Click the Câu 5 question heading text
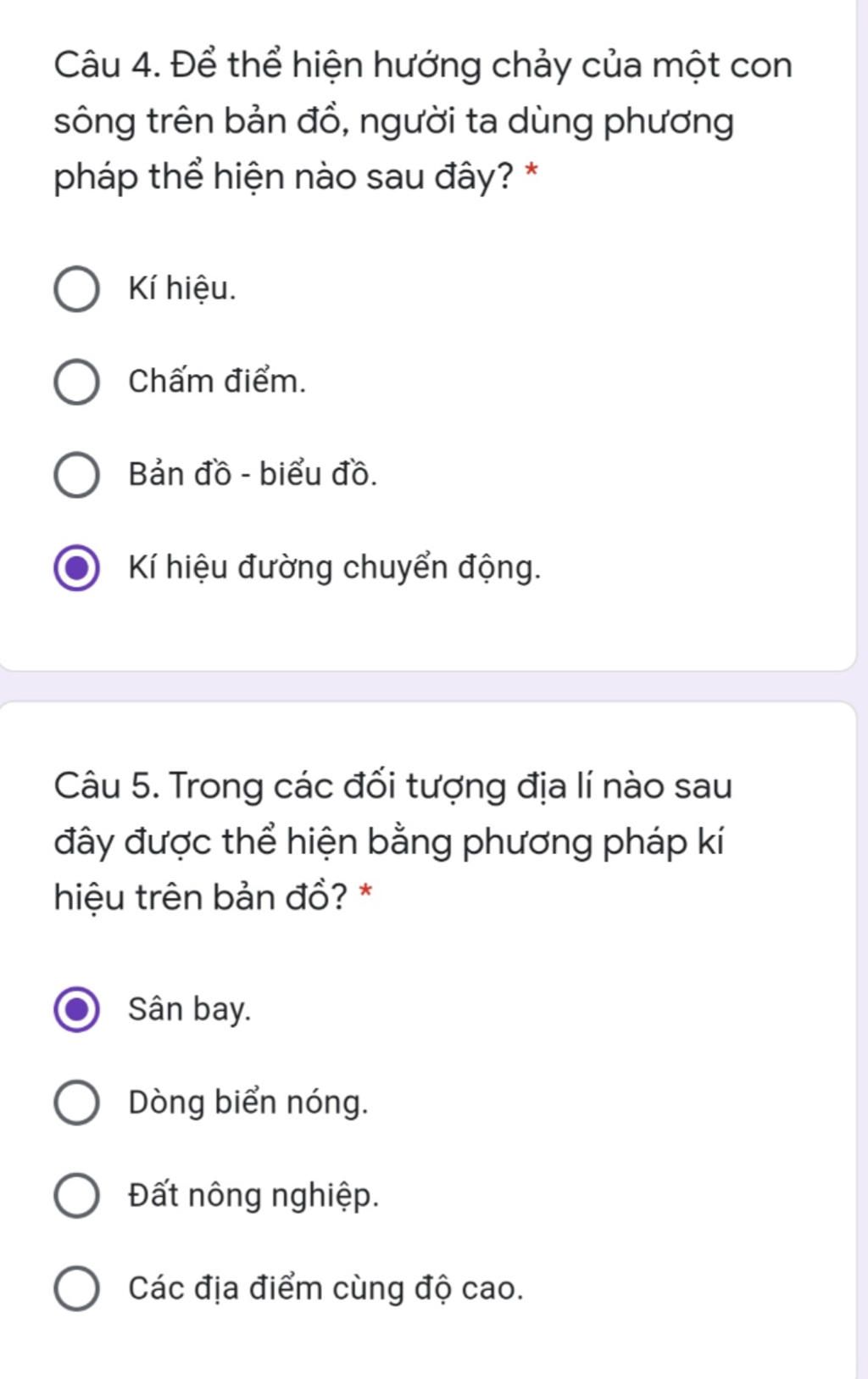The image size is (868, 1379). (x=392, y=842)
